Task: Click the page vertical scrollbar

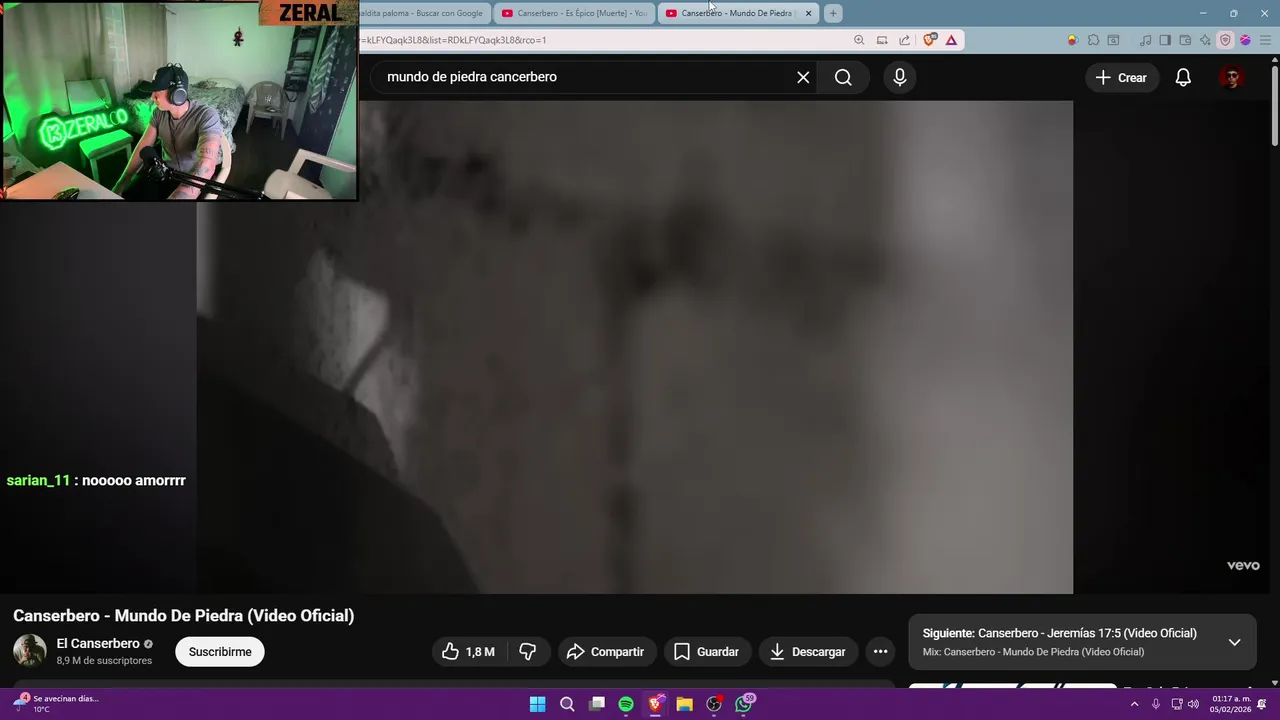Action: (1274, 104)
